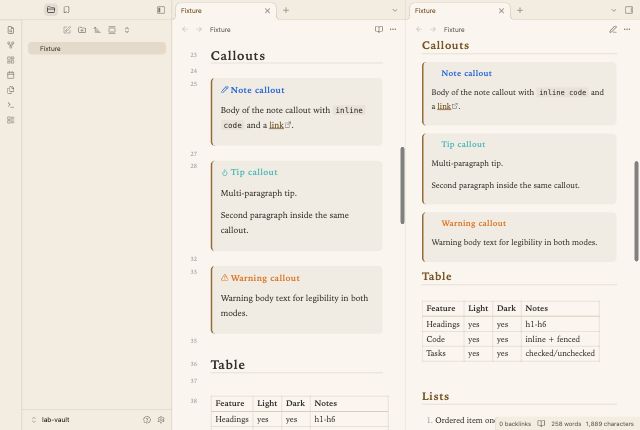640x430 pixels.
Task: Switch middle pane to reading view
Action: tap(379, 29)
